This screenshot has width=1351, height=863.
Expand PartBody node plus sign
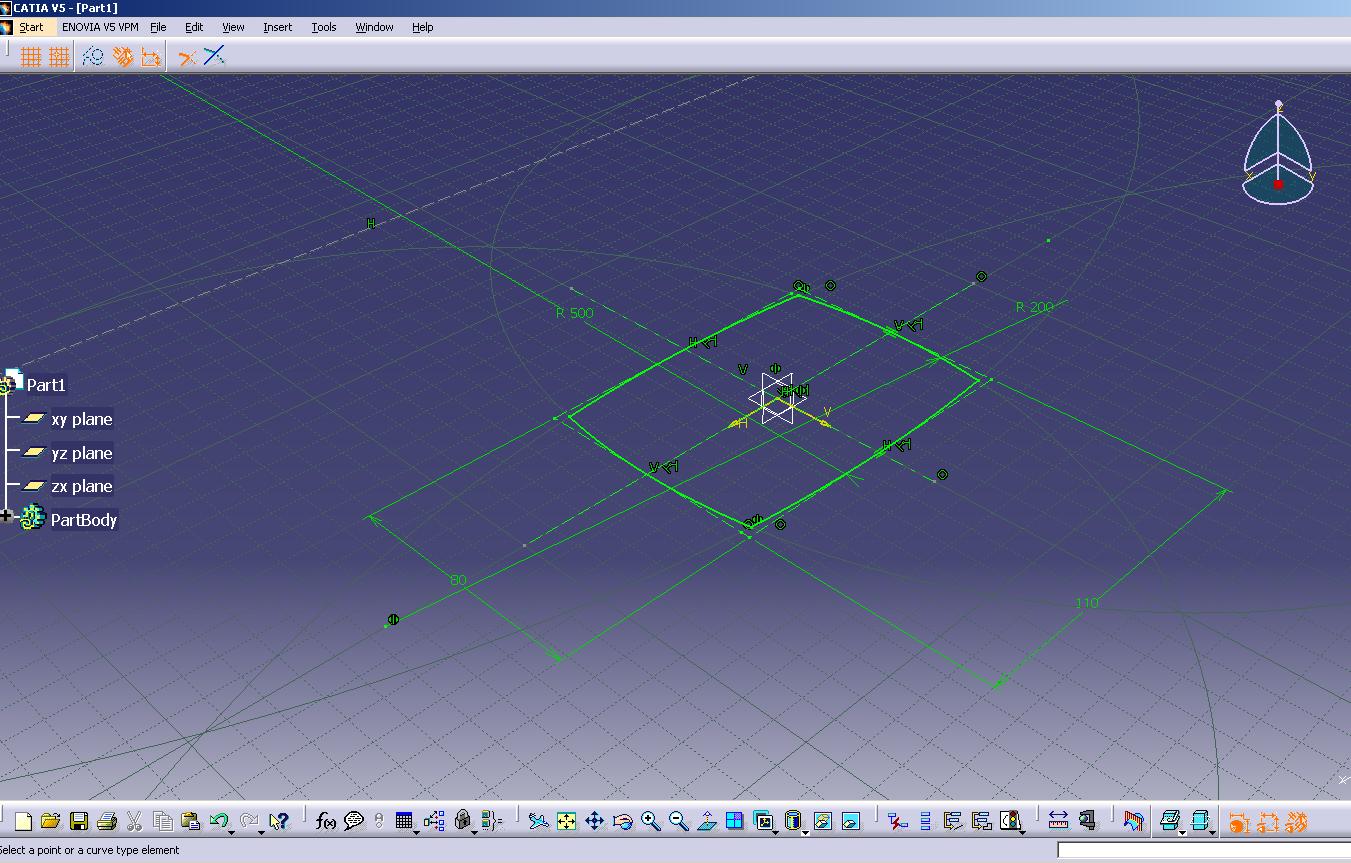pyautogui.click(x=6, y=516)
